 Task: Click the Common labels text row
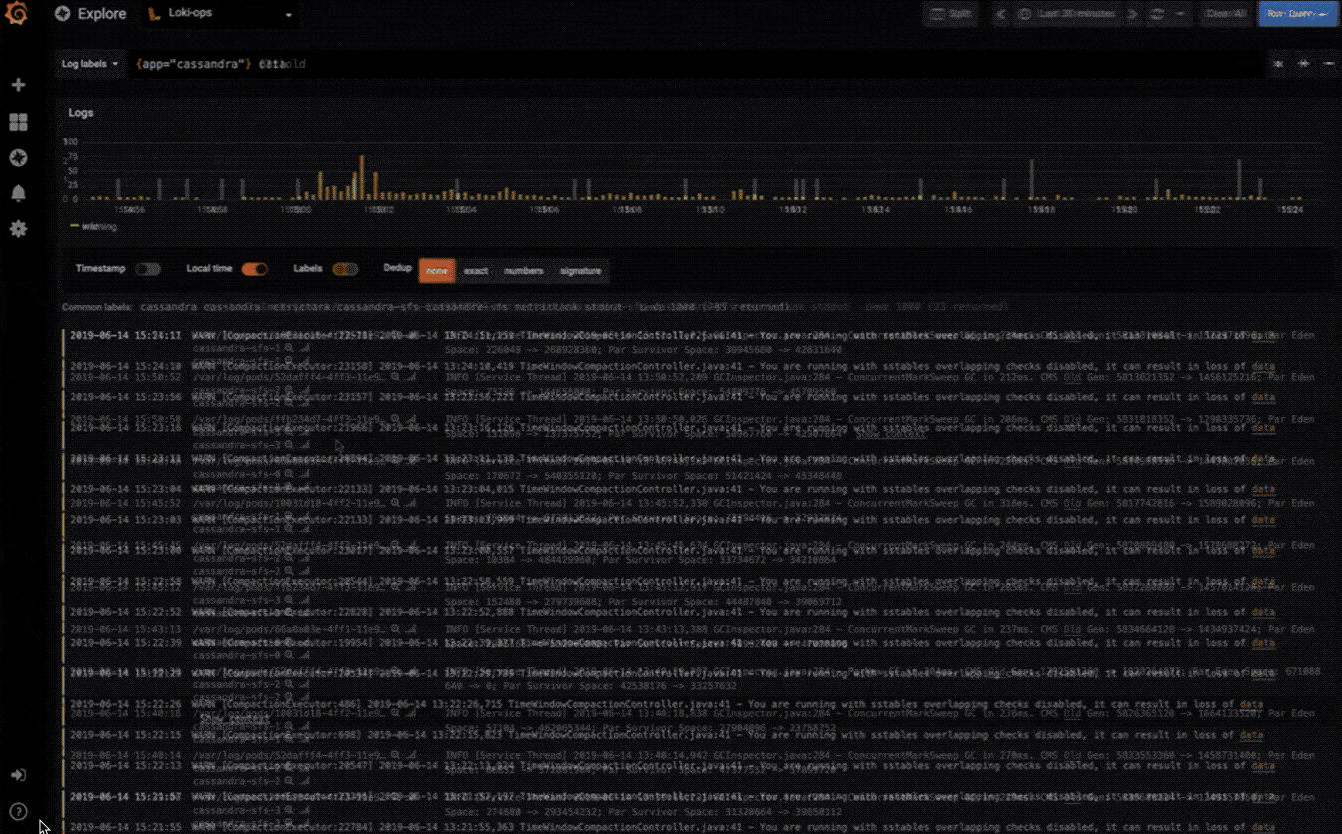click(535, 307)
